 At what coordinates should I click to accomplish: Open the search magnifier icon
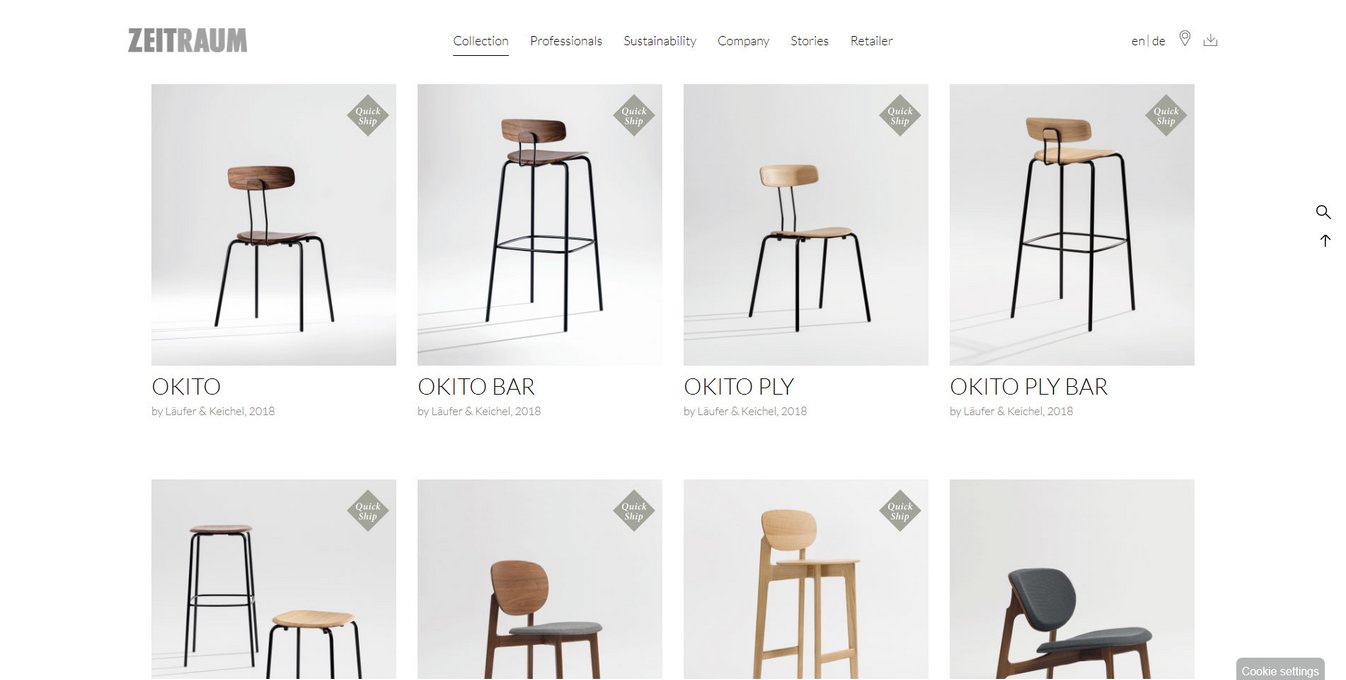pyautogui.click(x=1323, y=212)
